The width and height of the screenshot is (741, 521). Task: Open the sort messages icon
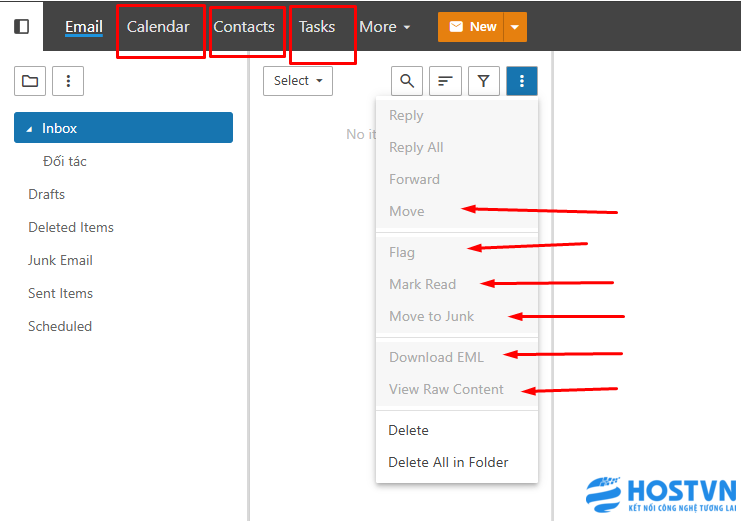point(445,81)
